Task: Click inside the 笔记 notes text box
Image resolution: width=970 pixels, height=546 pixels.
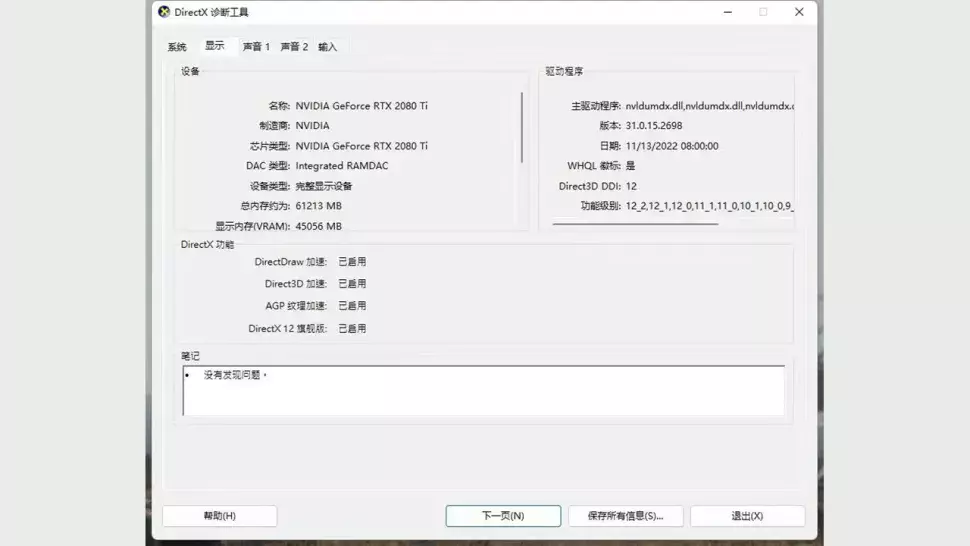Action: point(483,391)
